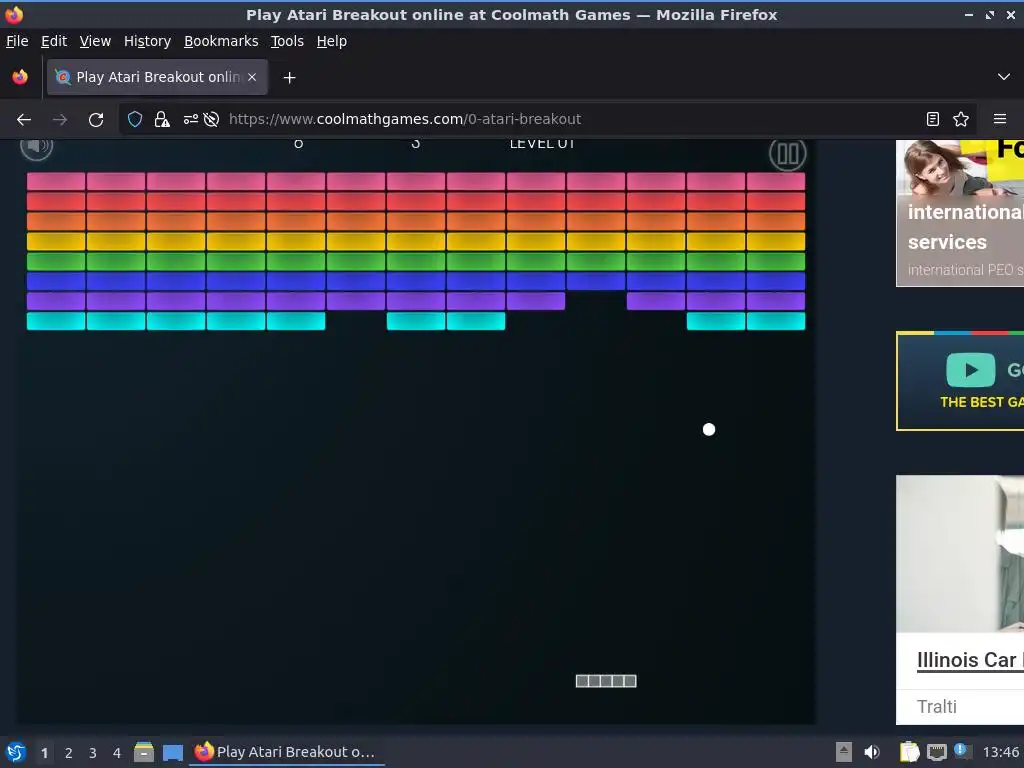Select Firefox Breakout taskbar window button

(x=287, y=752)
